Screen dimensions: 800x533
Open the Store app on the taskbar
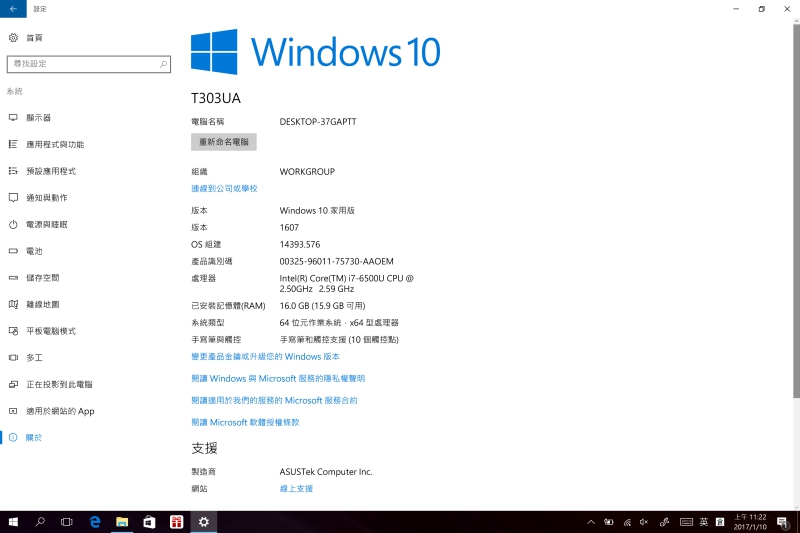coord(149,522)
